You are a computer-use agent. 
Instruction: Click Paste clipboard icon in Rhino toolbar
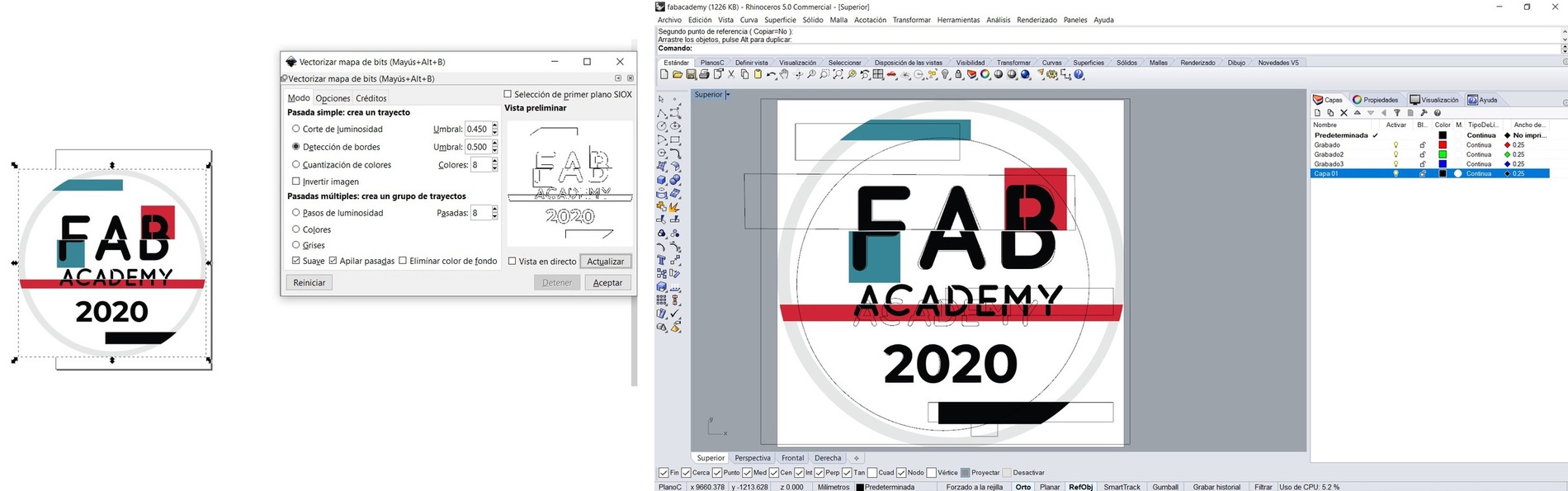pos(758,74)
